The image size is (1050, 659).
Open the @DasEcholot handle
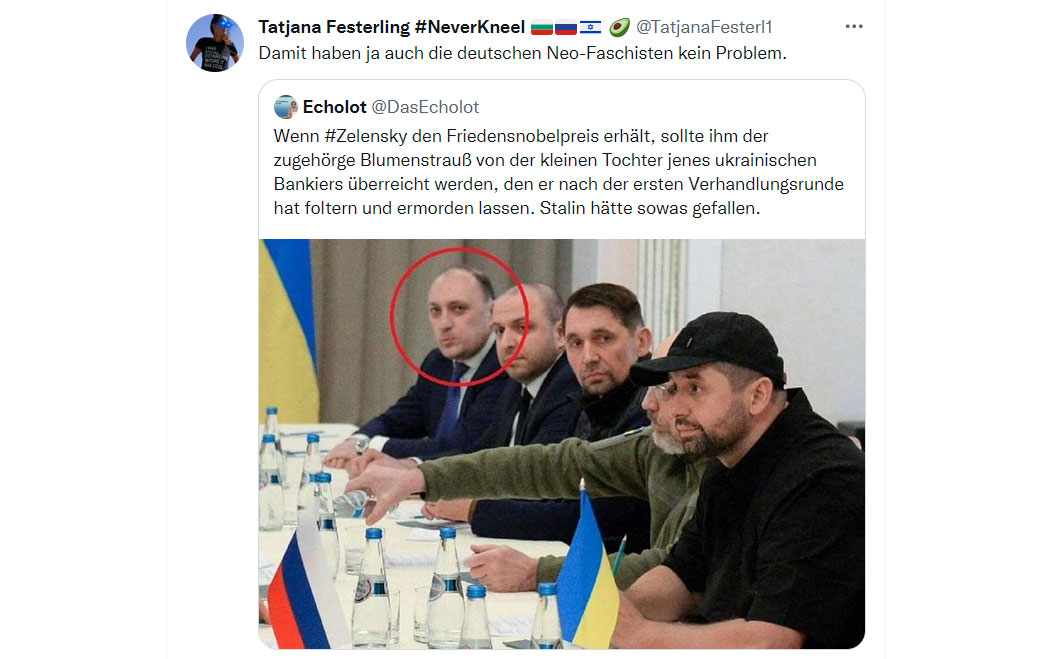[x=425, y=107]
